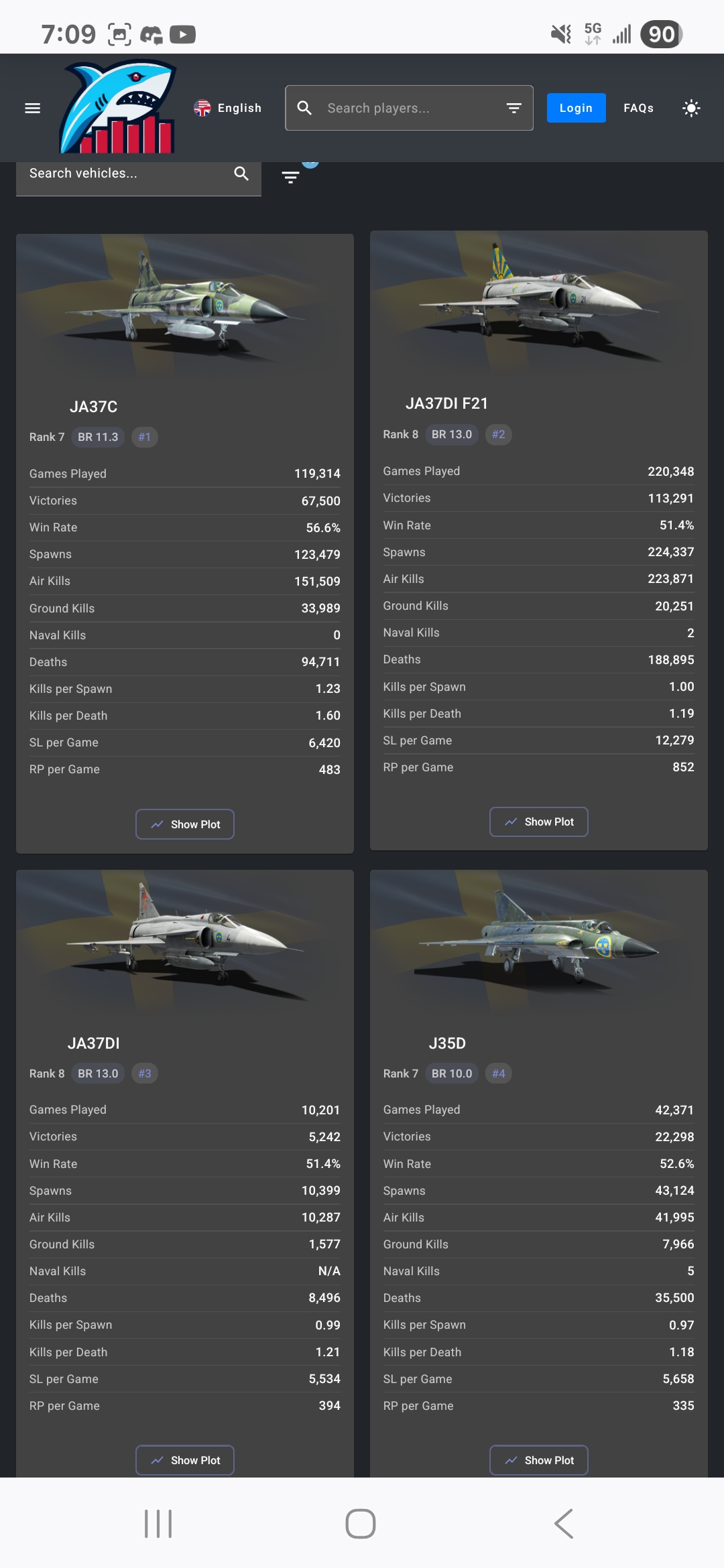This screenshot has height=1568, width=724.
Task: Click the shark logo to go home
Action: pos(118,107)
